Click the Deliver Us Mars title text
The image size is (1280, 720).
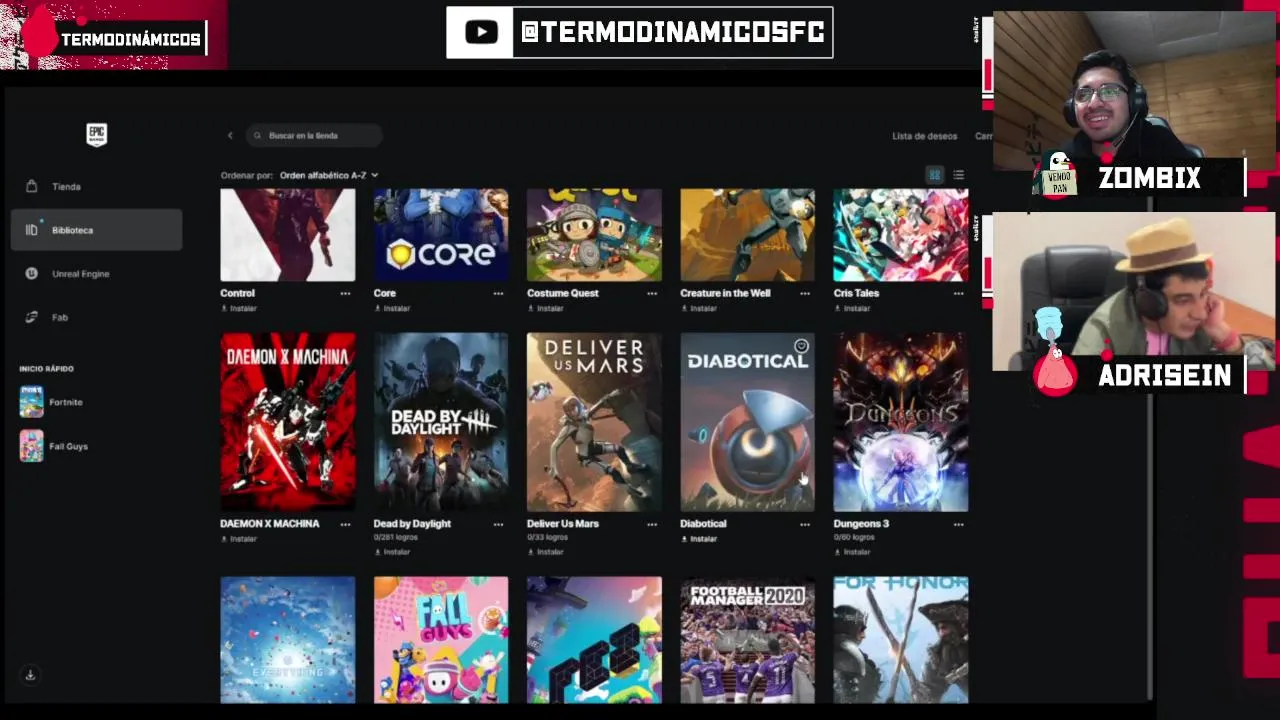click(x=563, y=524)
